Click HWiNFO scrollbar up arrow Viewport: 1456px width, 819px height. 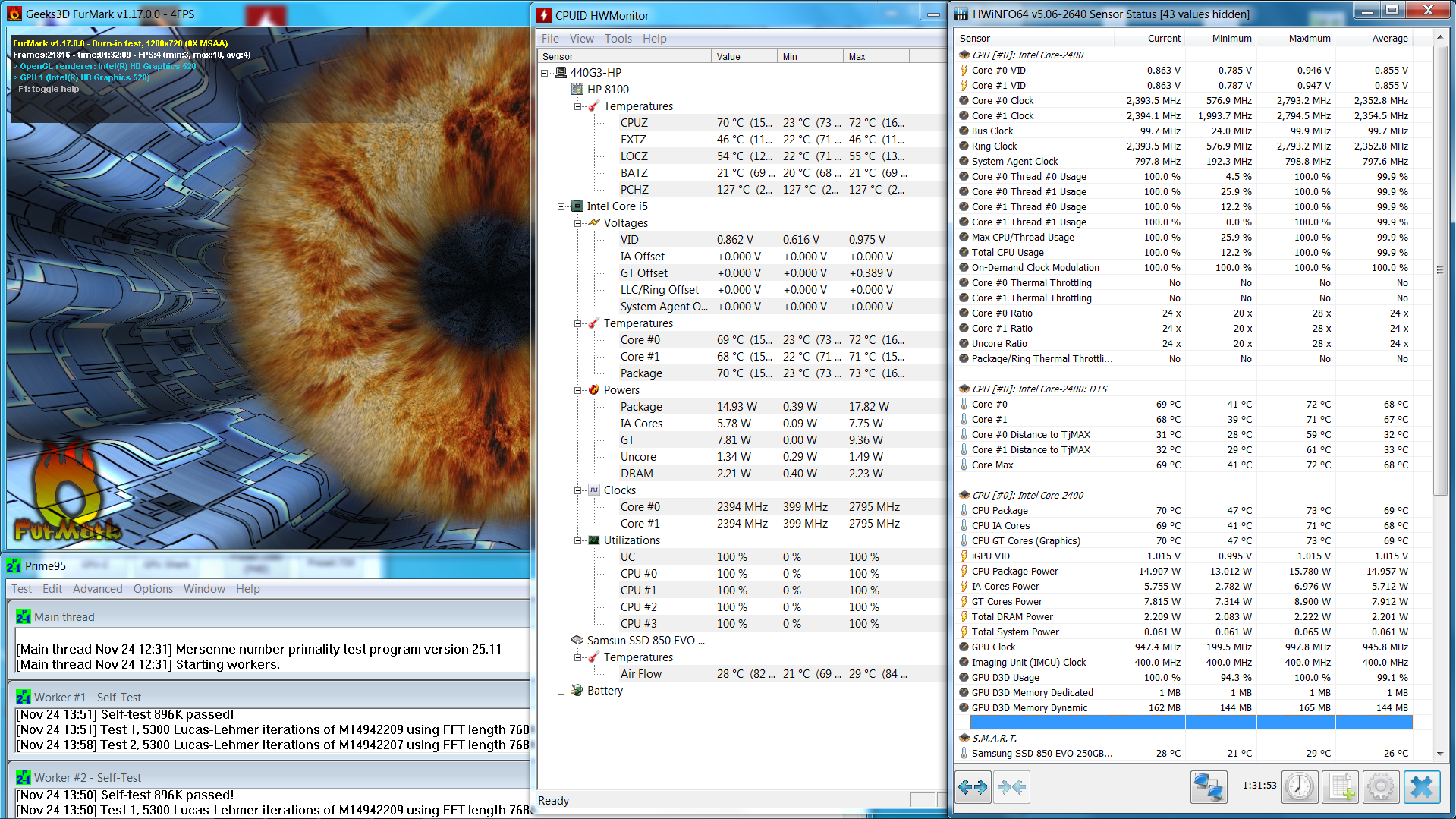(1439, 37)
